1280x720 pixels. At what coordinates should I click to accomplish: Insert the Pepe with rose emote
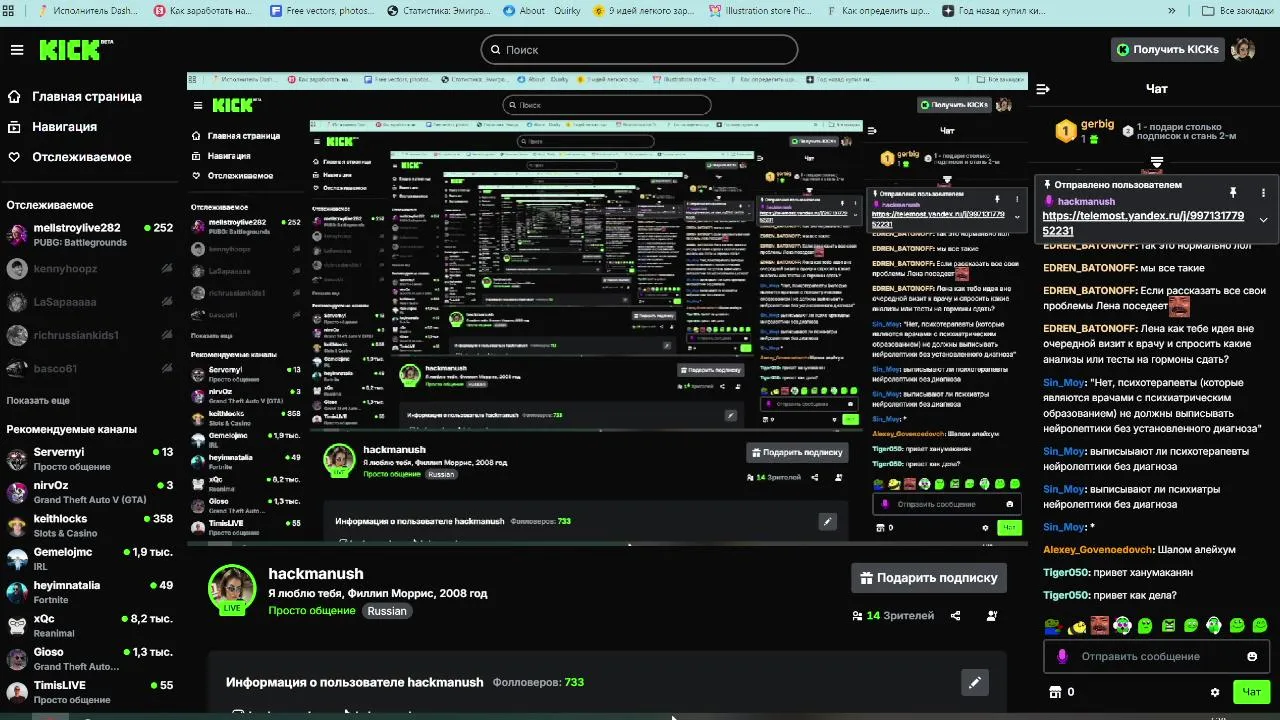tap(1053, 626)
